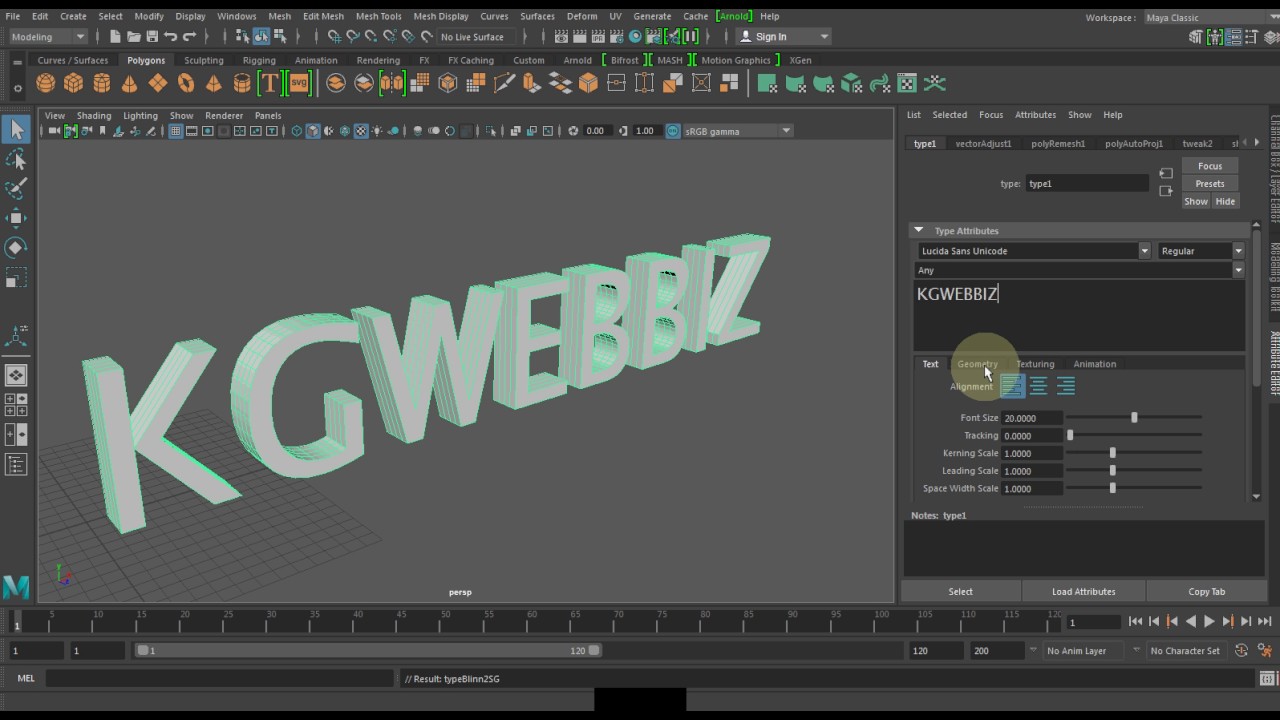Toggle select by hierarchy mode

tap(242, 37)
